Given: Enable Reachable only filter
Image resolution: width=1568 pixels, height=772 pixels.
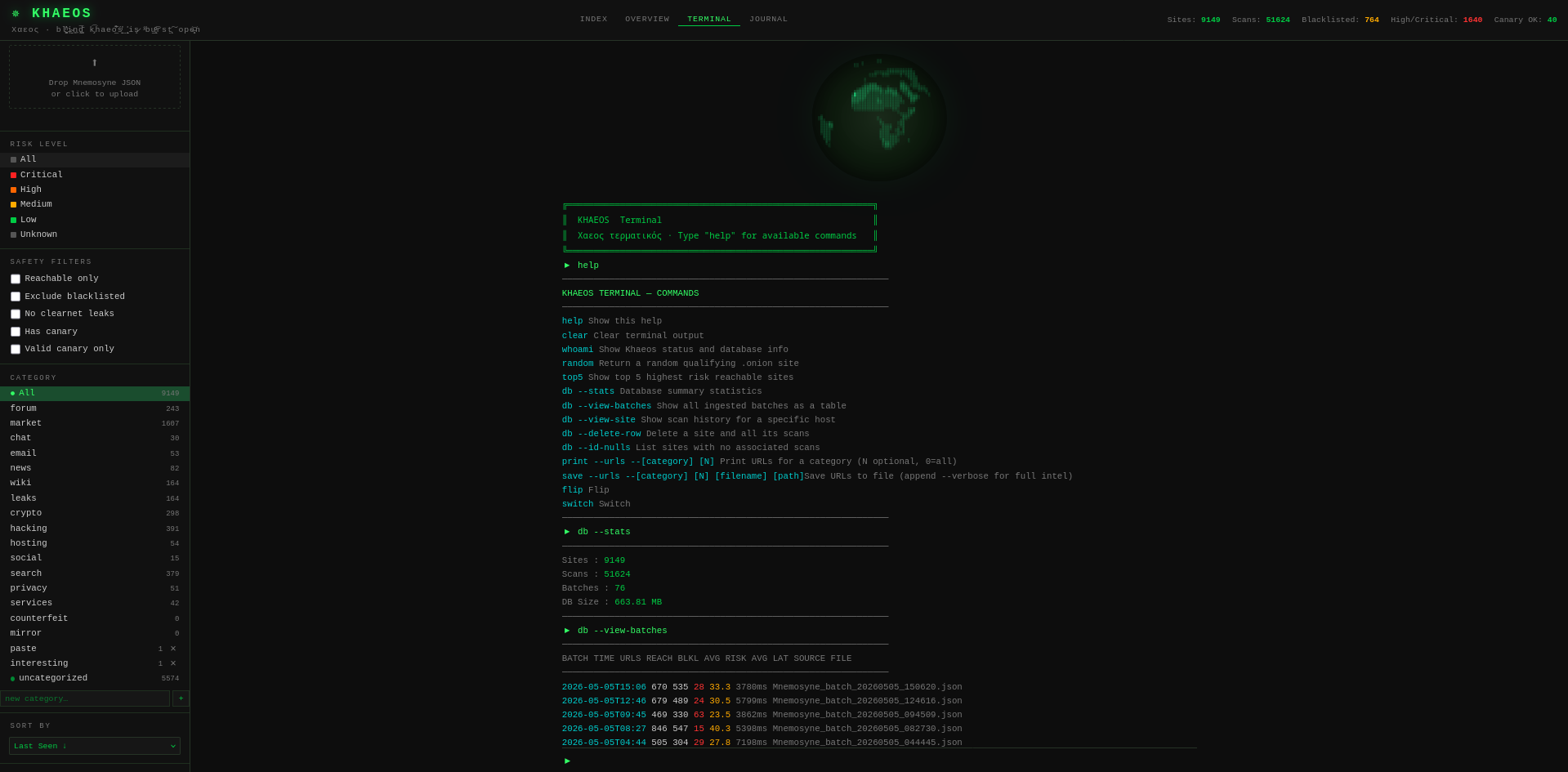Looking at the screenshot, I should (x=16, y=279).
